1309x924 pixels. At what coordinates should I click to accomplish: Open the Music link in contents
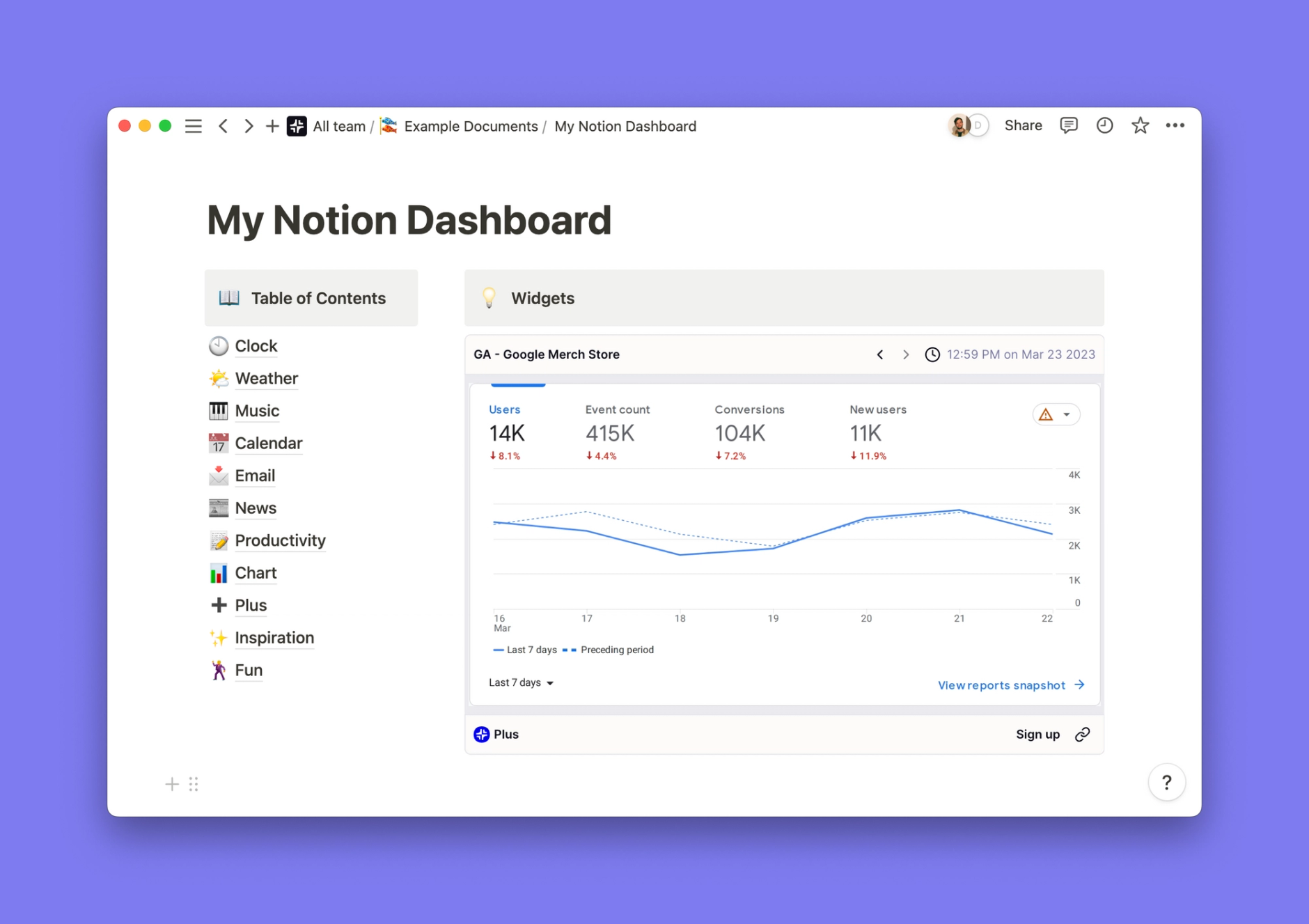[x=257, y=411]
